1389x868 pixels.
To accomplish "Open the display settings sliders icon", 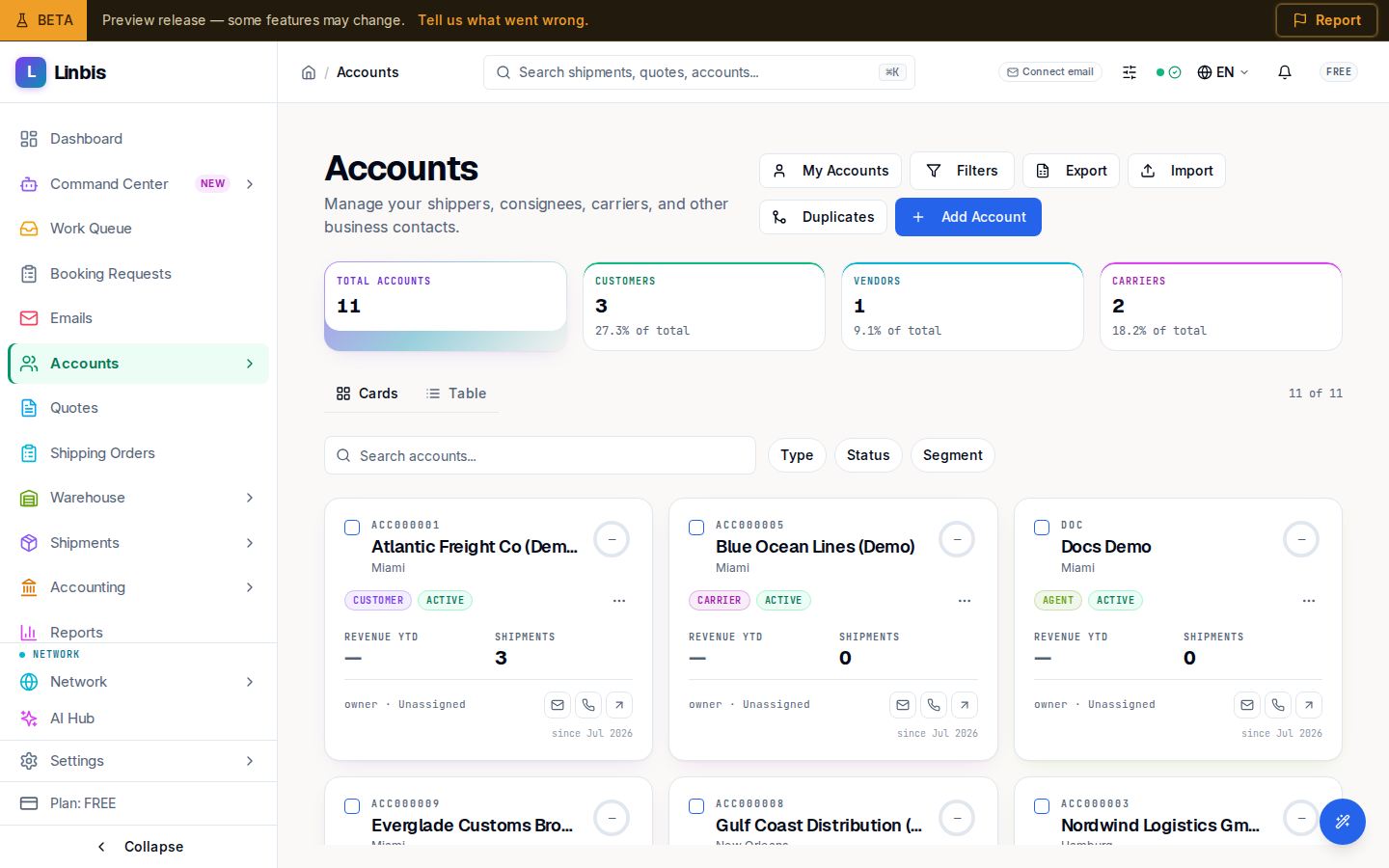I will [x=1130, y=72].
